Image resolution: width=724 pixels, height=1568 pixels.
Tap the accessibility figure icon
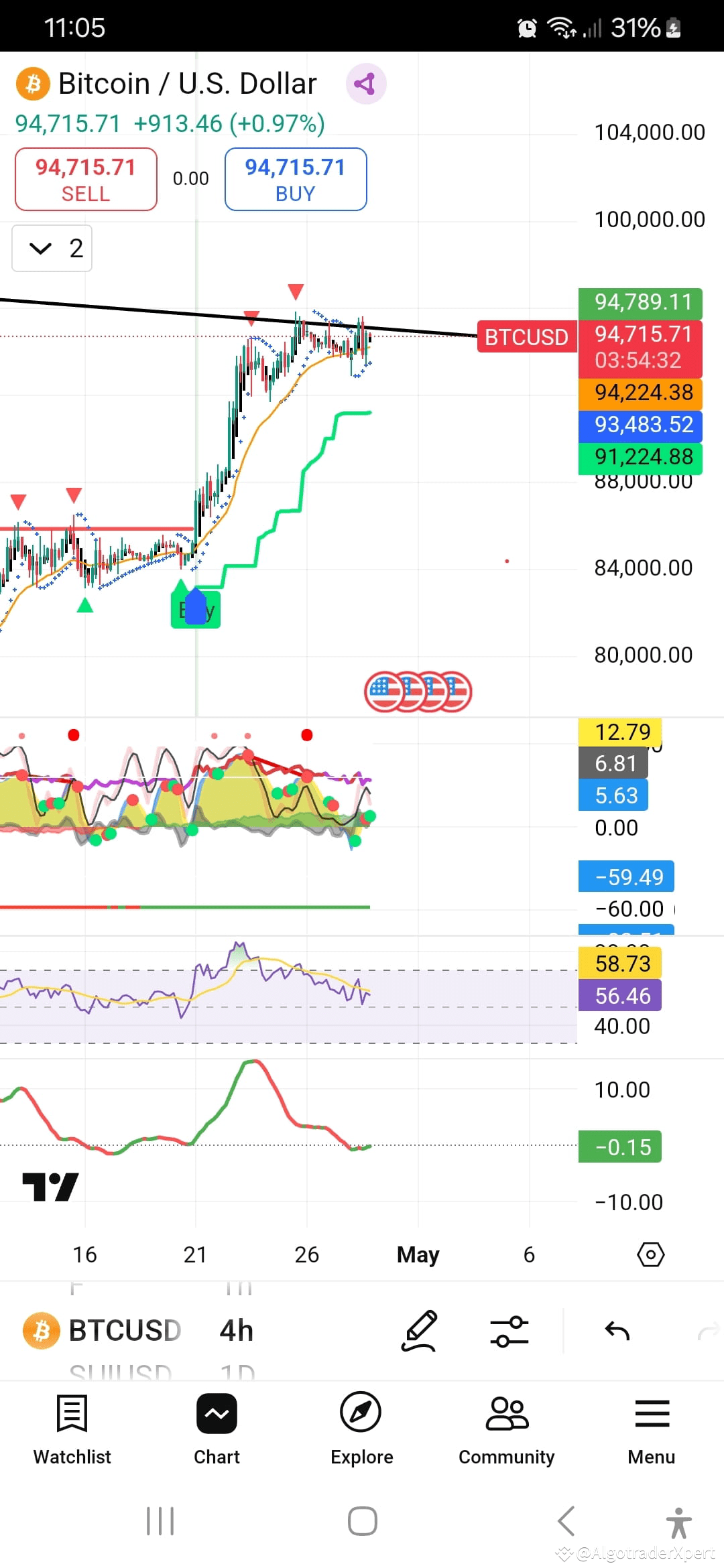click(x=678, y=1522)
